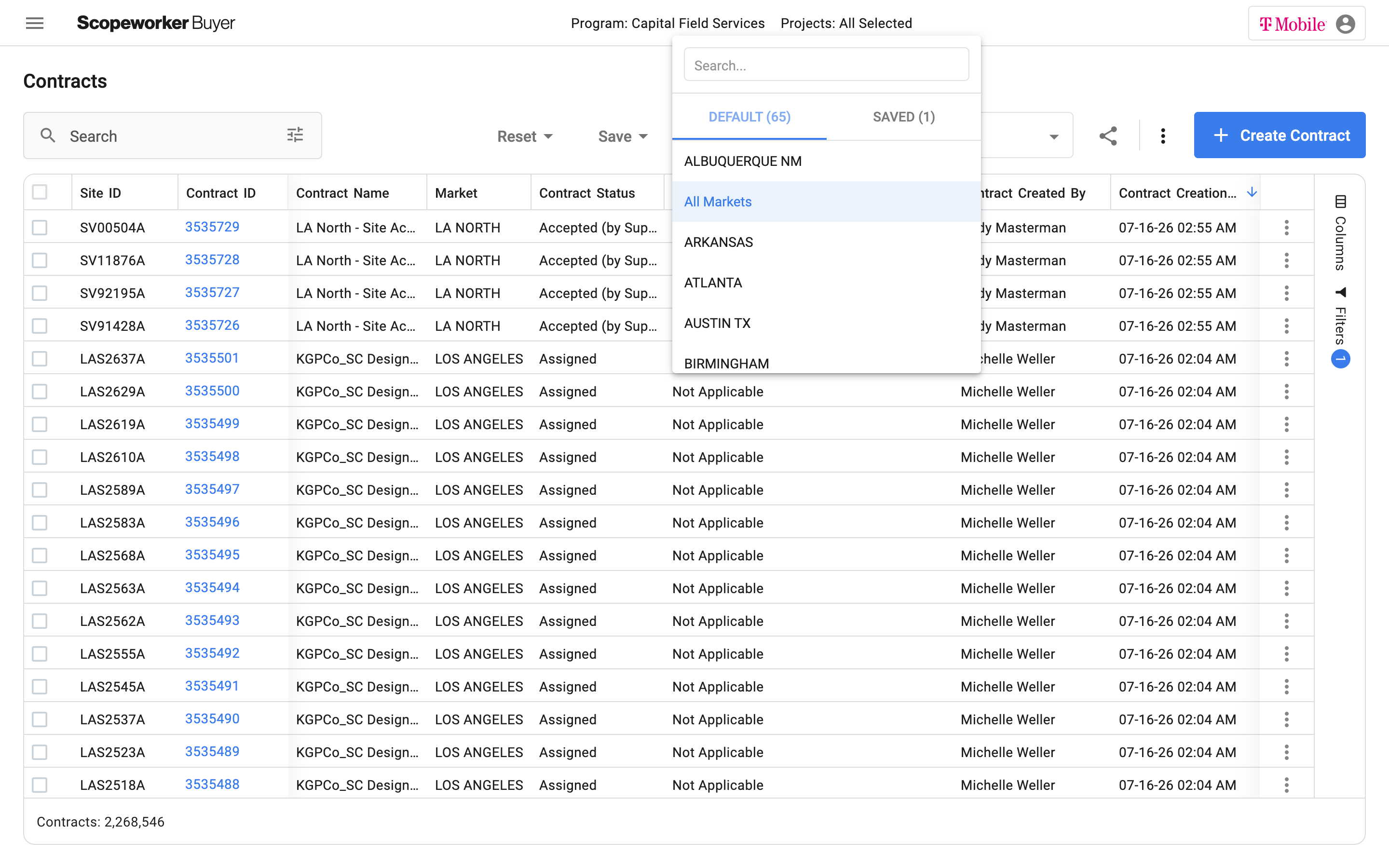This screenshot has width=1389, height=868.
Task: Open row actions menu for contract 3535493
Action: [1286, 621]
